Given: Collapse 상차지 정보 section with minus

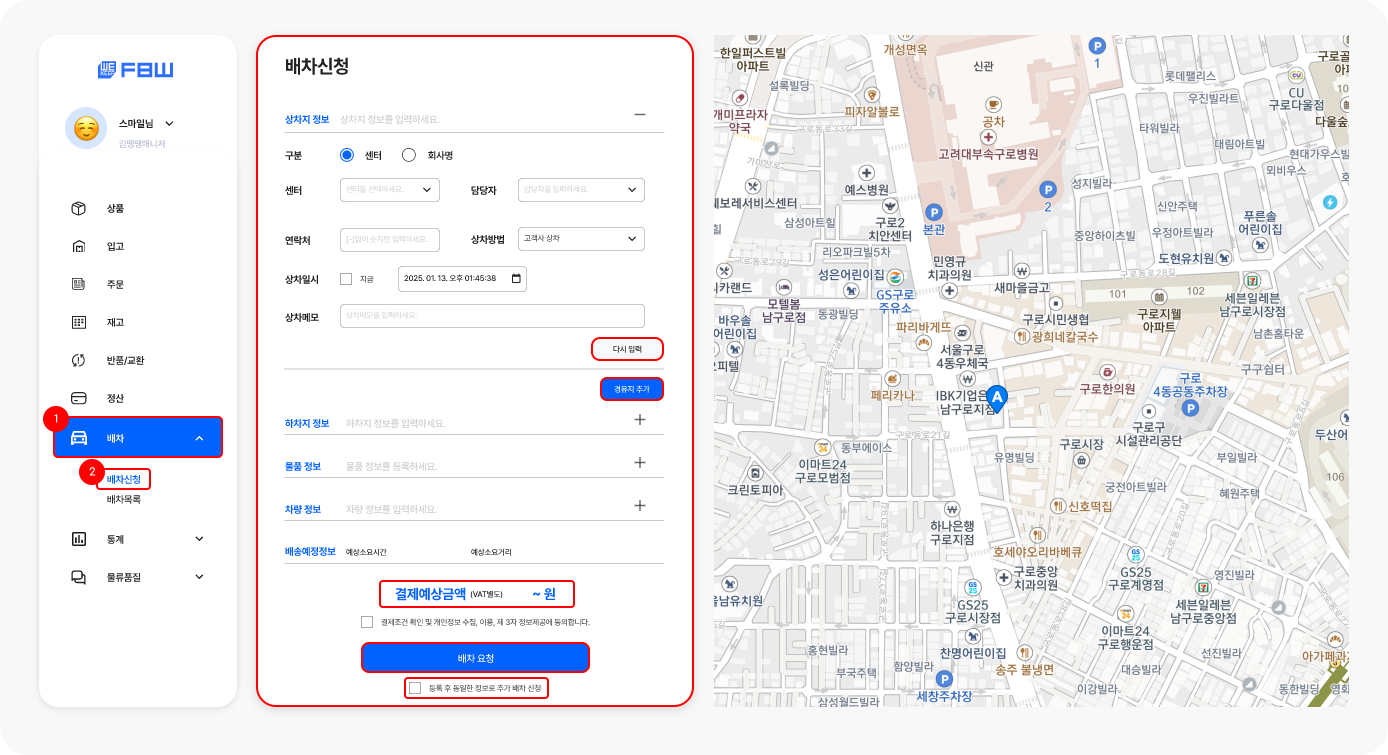Looking at the screenshot, I should (640, 114).
